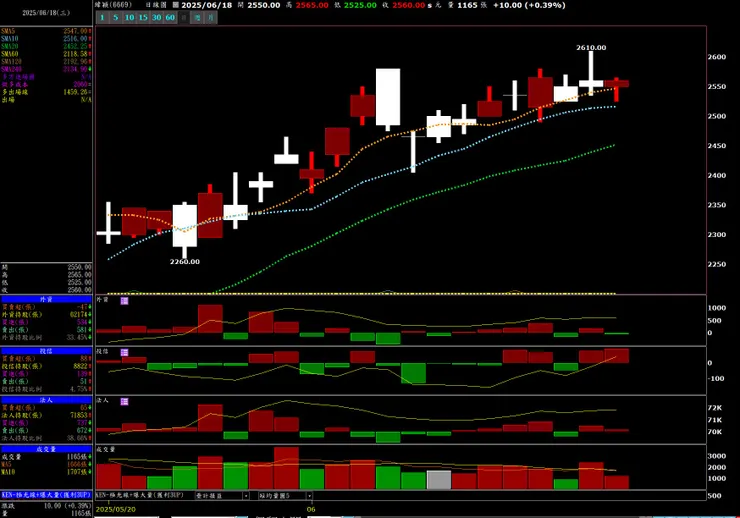Click the 多出場線 value 1459.28
The height and width of the screenshot is (518, 740).
(77, 92)
